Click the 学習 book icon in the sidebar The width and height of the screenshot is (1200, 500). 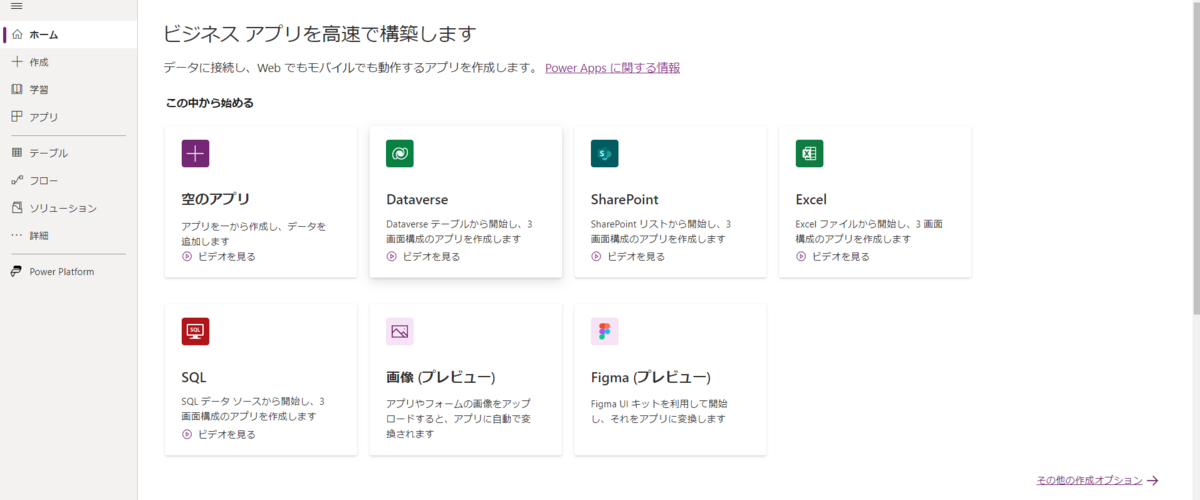[17, 89]
